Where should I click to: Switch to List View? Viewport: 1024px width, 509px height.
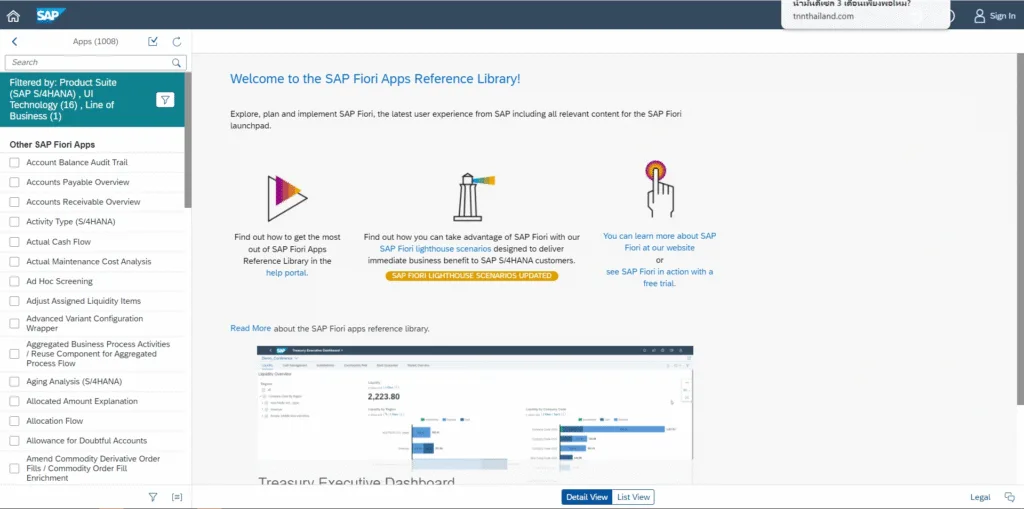click(633, 497)
